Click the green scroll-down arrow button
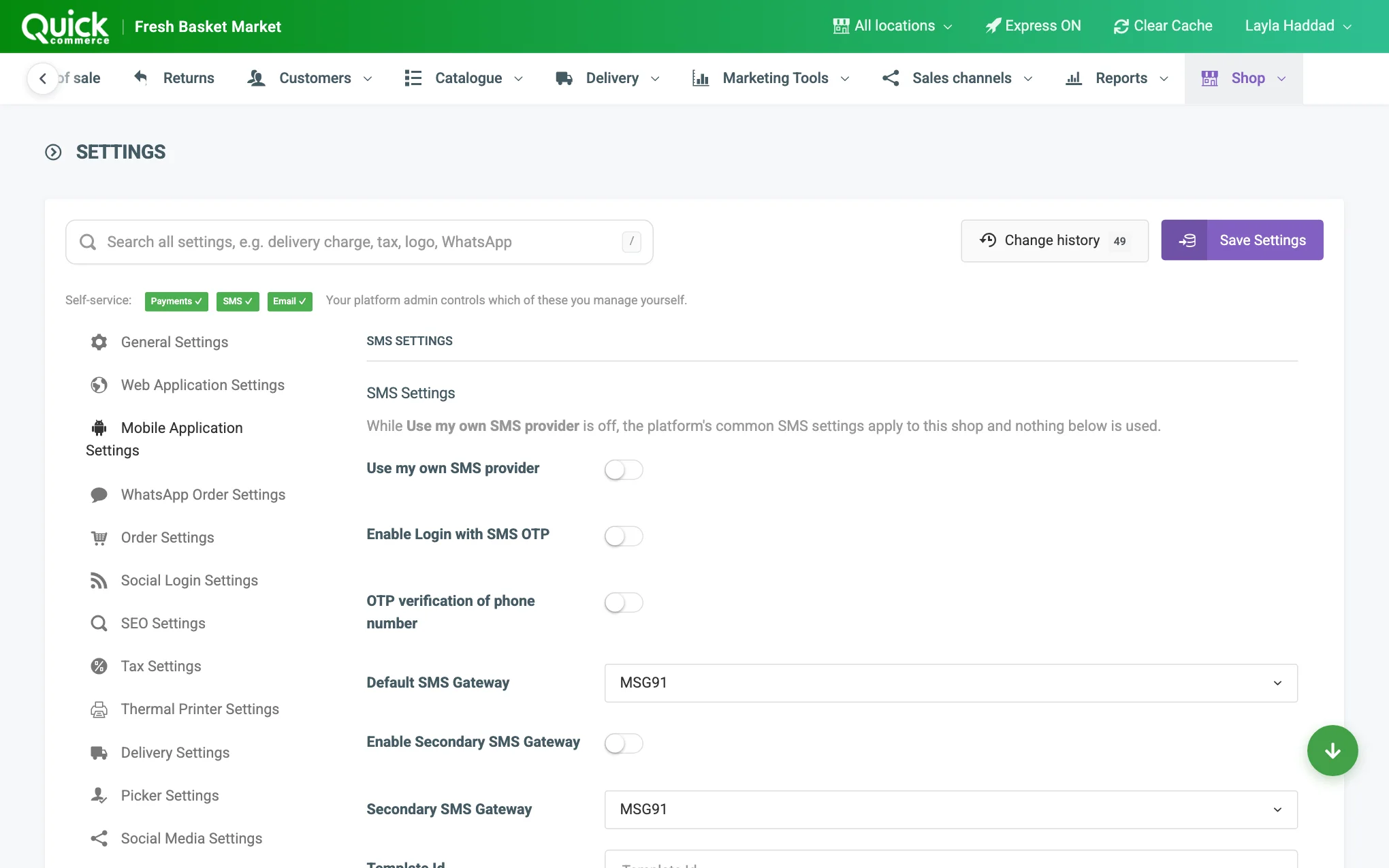Screen dimensions: 1389x868 point(1332,750)
